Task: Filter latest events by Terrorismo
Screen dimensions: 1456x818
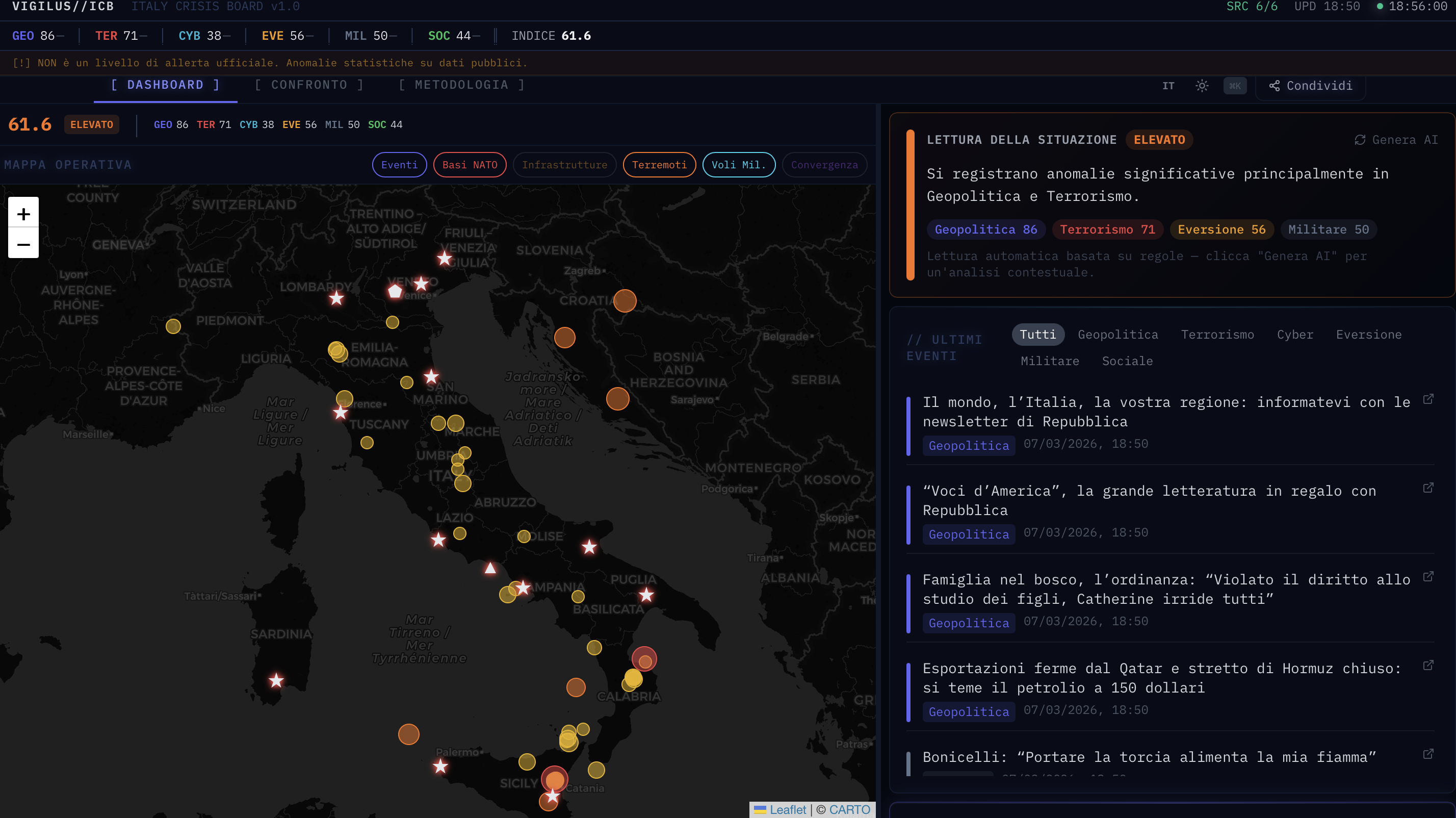Action: 1217,334
